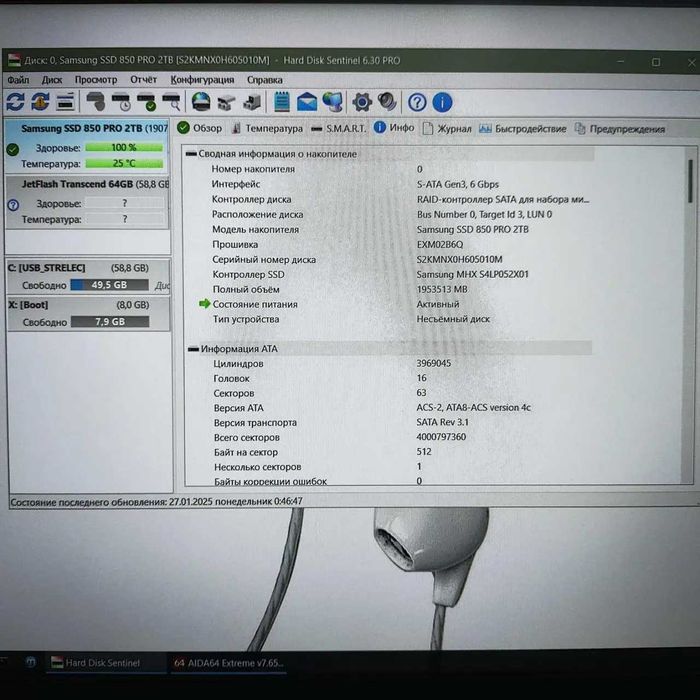
Task: Click the blue info circle toolbar icon
Action: coord(442,103)
